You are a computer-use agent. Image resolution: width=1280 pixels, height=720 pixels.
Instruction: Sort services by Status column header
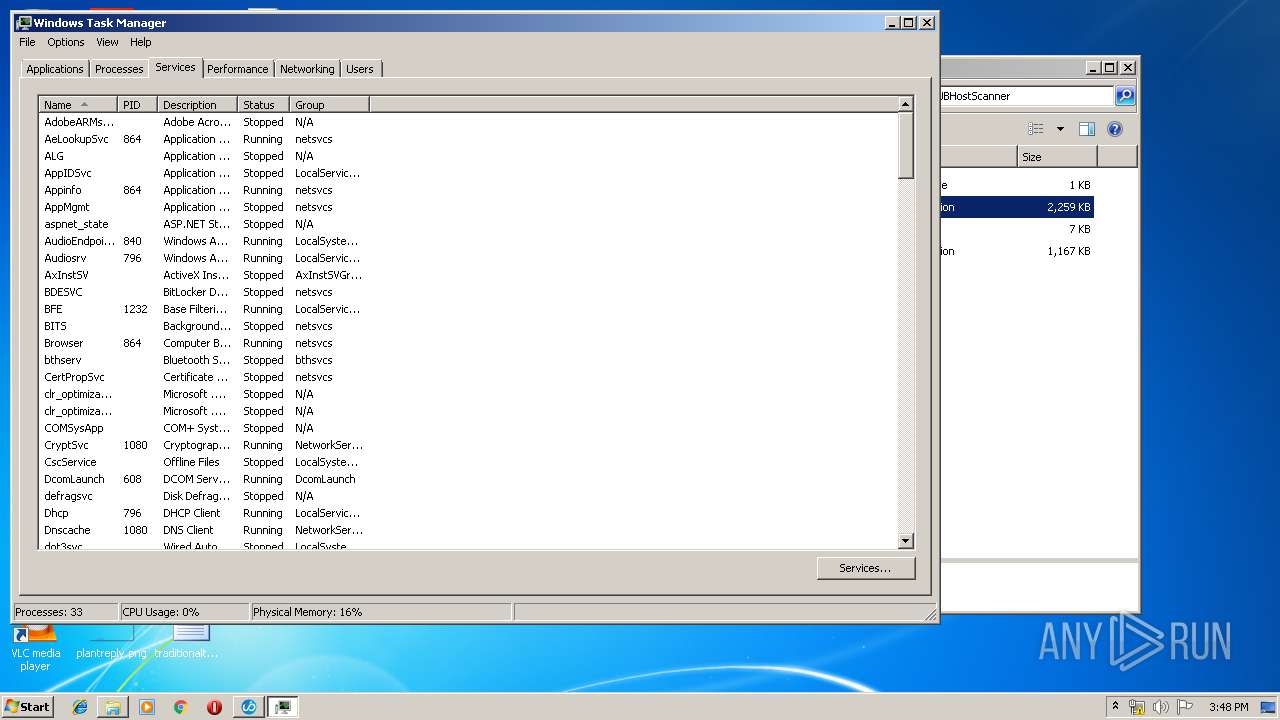coord(263,105)
